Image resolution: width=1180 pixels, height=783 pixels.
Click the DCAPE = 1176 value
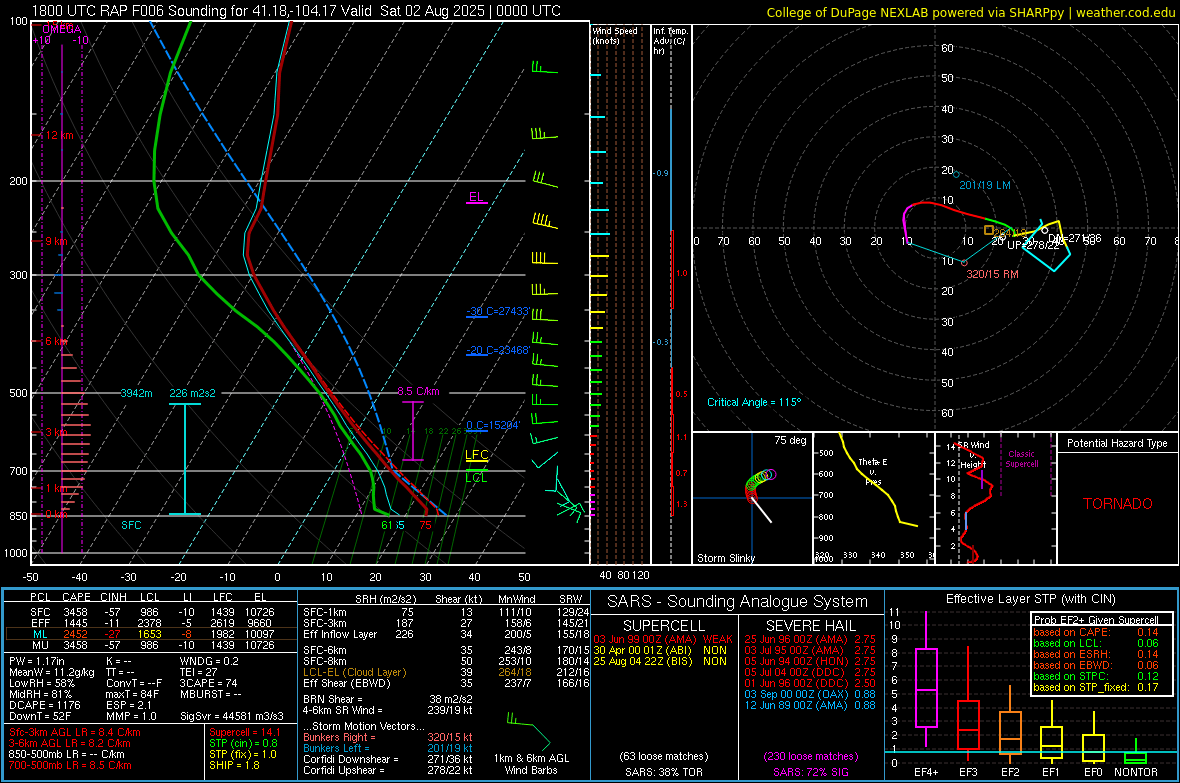coord(44,705)
